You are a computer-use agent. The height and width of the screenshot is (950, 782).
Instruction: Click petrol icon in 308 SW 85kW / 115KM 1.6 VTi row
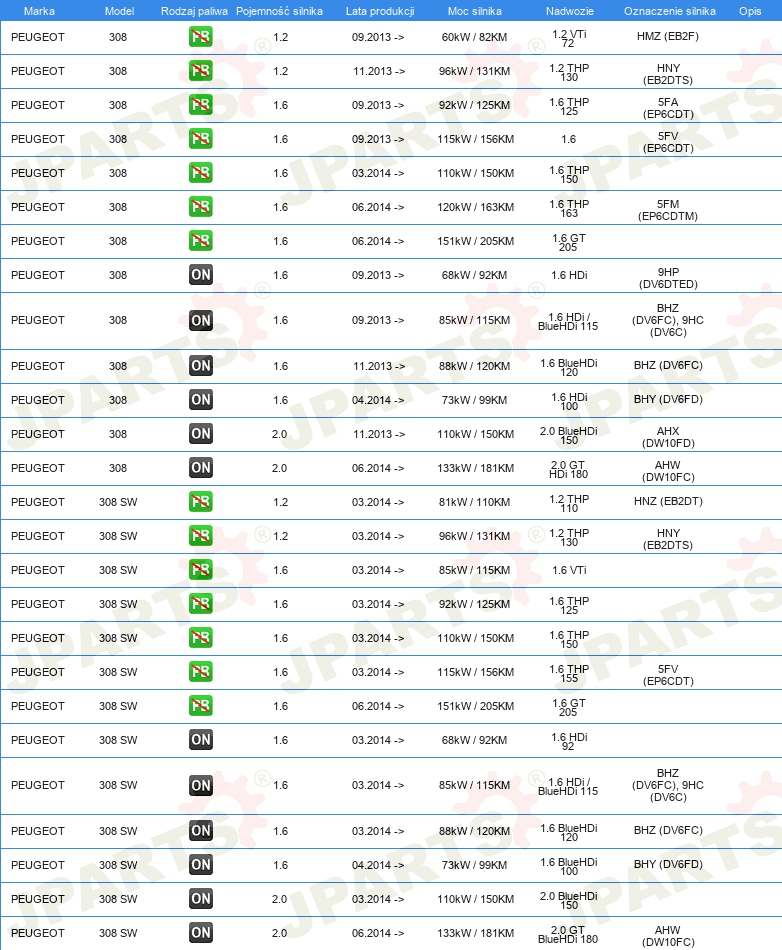click(200, 570)
